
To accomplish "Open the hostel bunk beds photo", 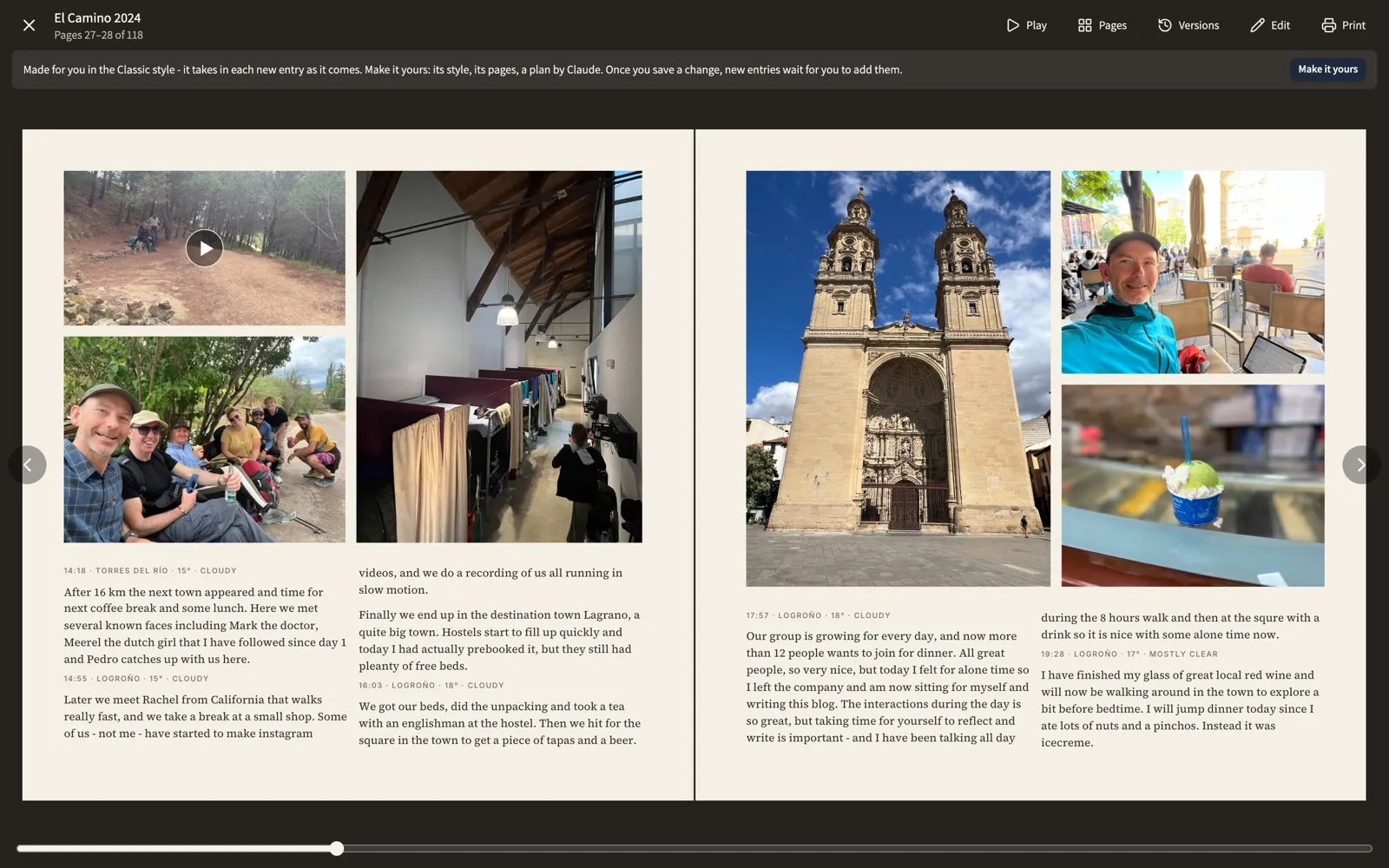I will coord(499,357).
